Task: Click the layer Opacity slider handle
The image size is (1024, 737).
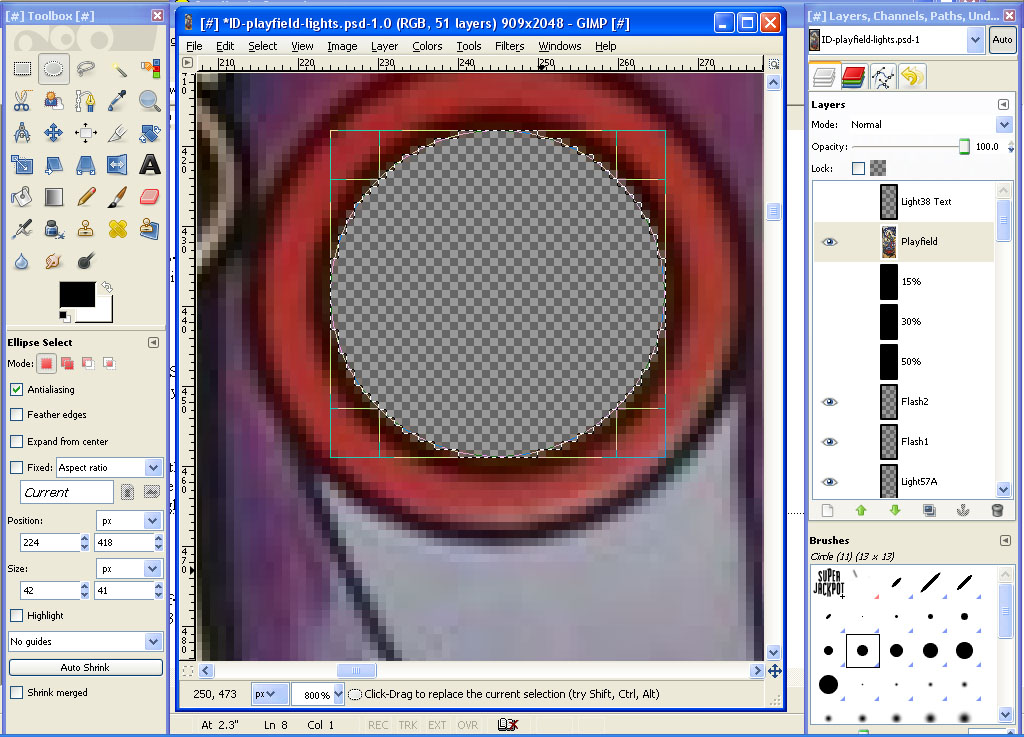Action: coord(964,147)
